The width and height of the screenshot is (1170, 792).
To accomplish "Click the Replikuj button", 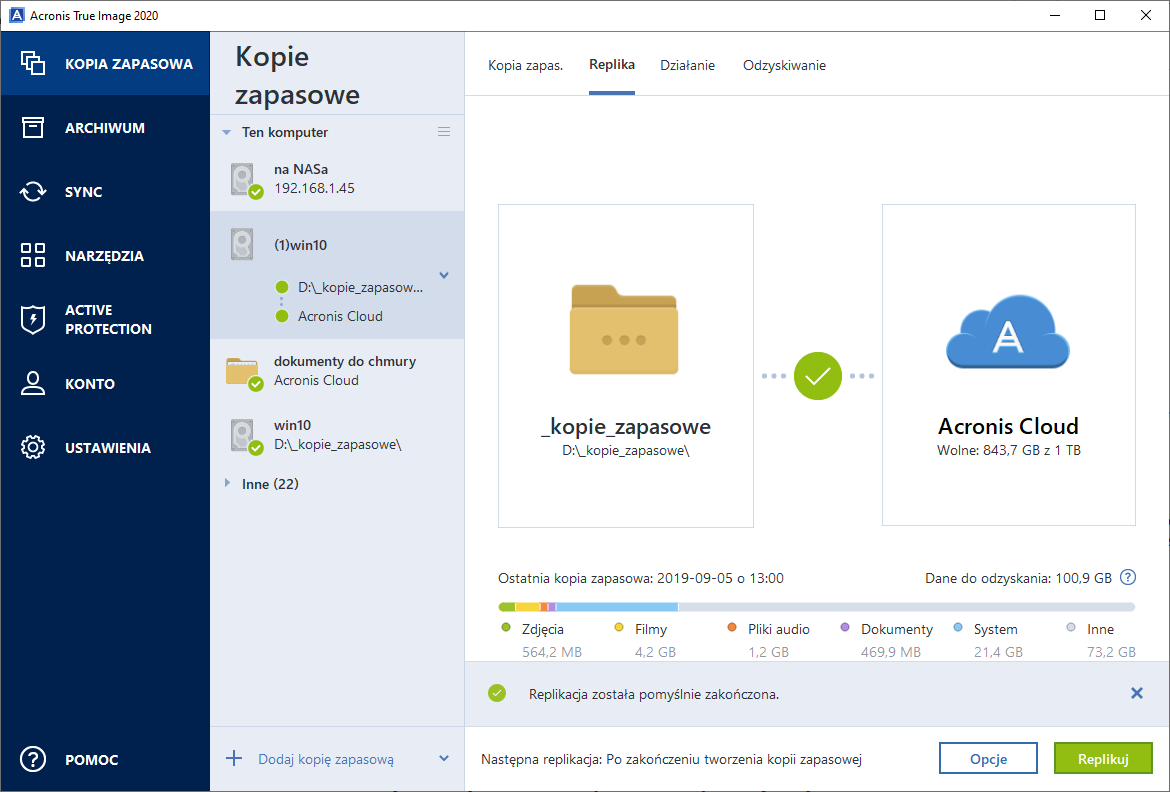I will [x=1103, y=759].
